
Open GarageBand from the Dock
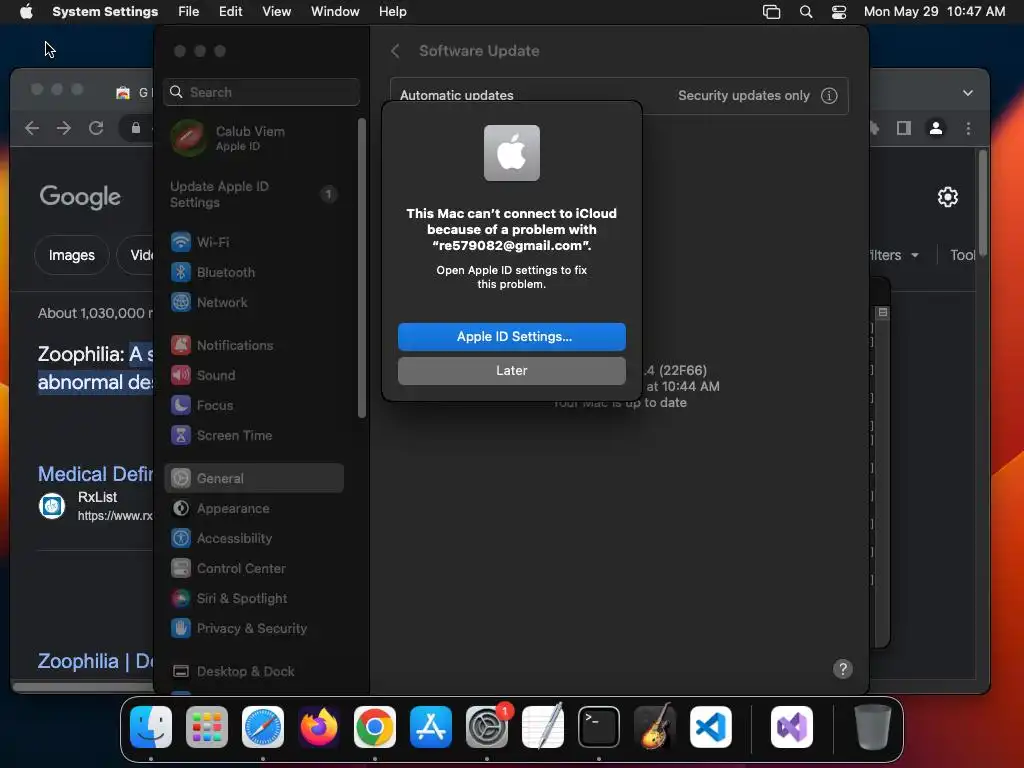coord(655,727)
